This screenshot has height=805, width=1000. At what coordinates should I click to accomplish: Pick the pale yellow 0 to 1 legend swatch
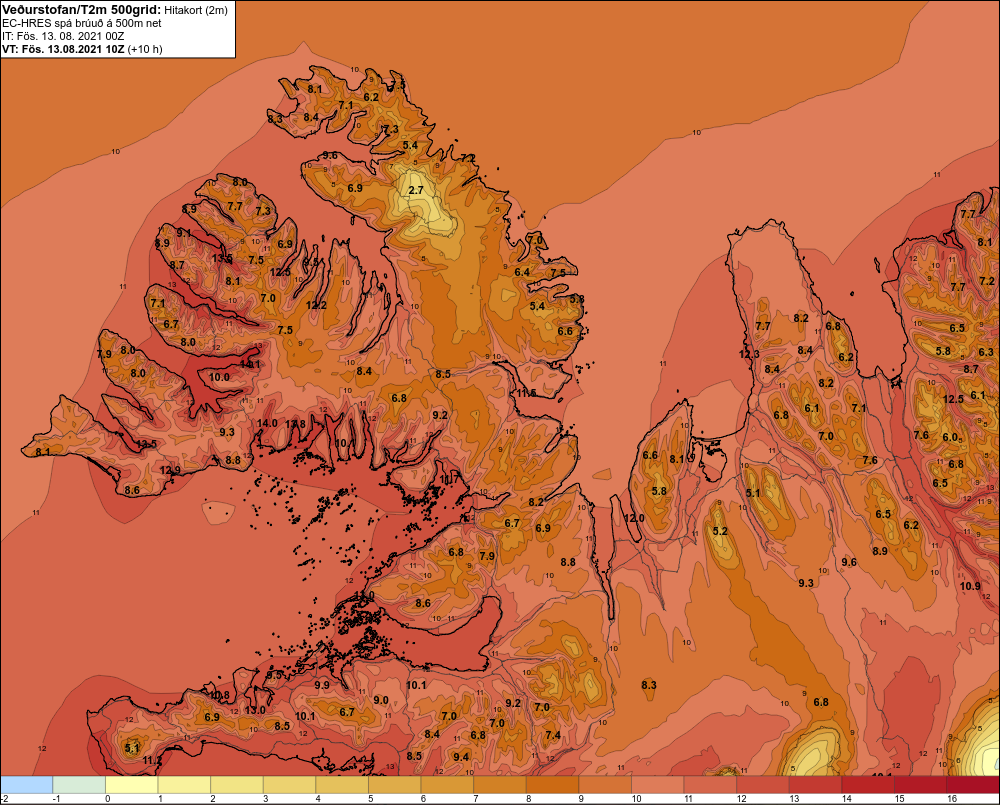(x=132, y=784)
